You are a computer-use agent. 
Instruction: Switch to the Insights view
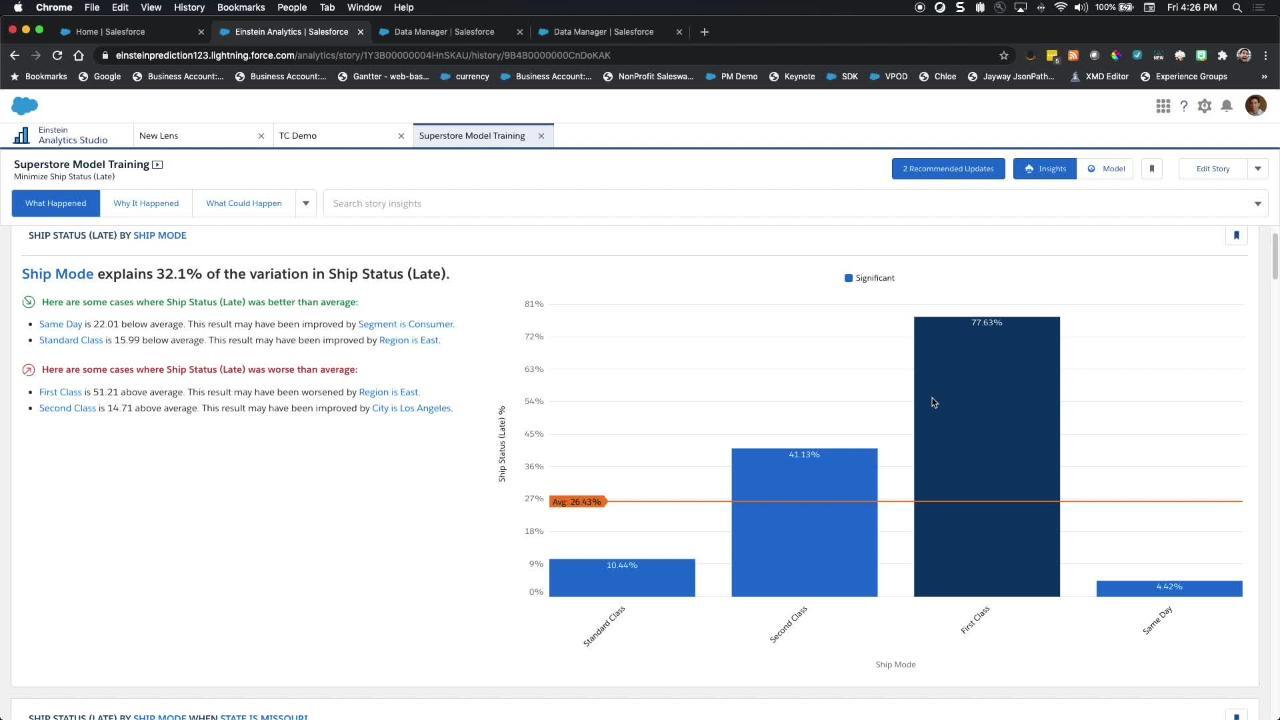(x=1044, y=168)
